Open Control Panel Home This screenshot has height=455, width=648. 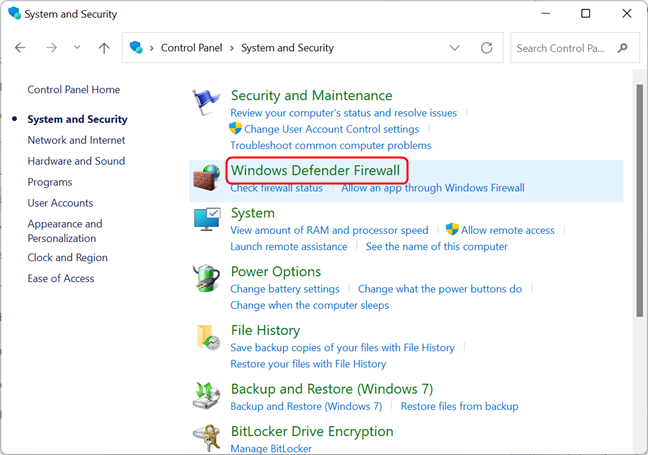74,90
